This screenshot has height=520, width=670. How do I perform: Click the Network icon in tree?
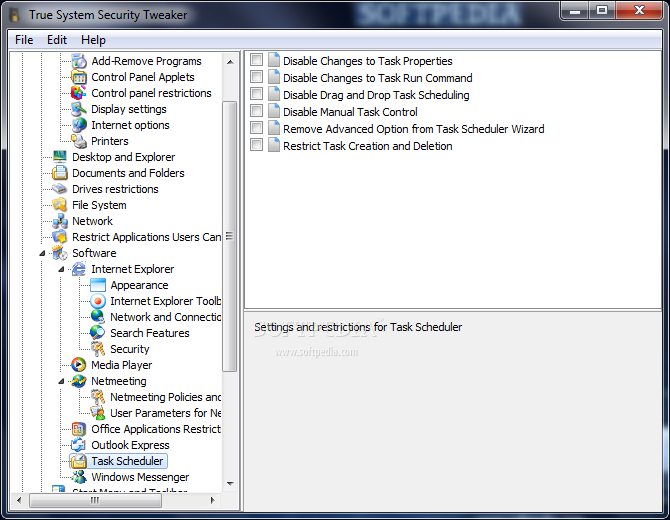[59, 221]
